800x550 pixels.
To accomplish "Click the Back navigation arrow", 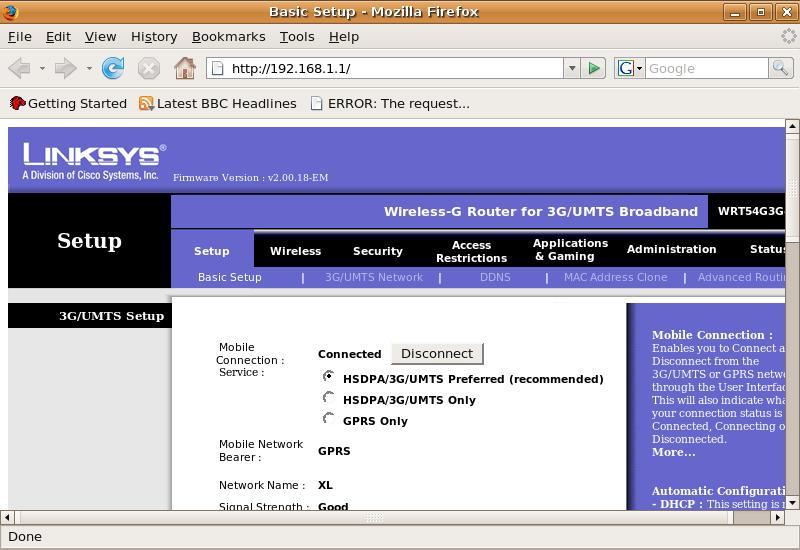I will [19, 68].
